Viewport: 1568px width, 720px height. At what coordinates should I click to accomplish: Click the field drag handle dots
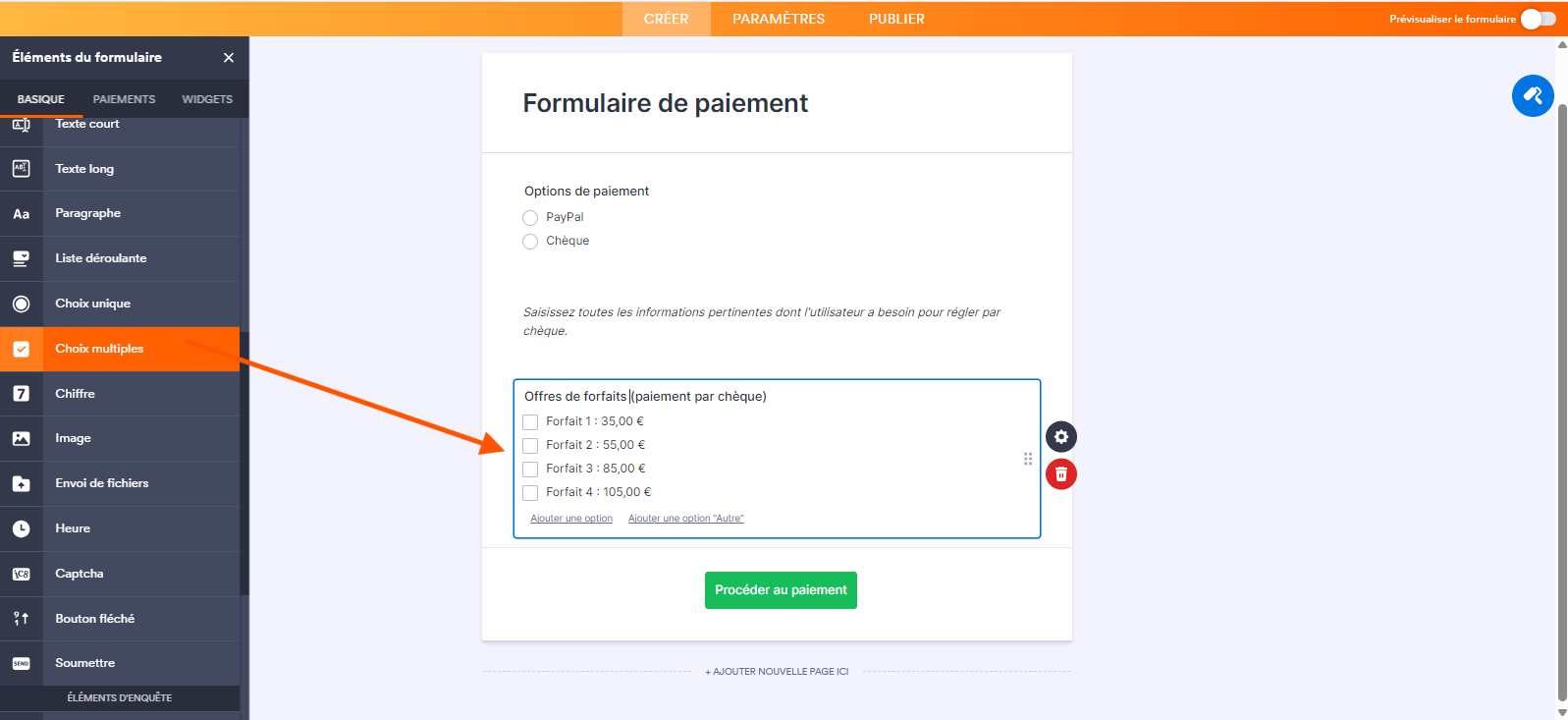(1028, 459)
